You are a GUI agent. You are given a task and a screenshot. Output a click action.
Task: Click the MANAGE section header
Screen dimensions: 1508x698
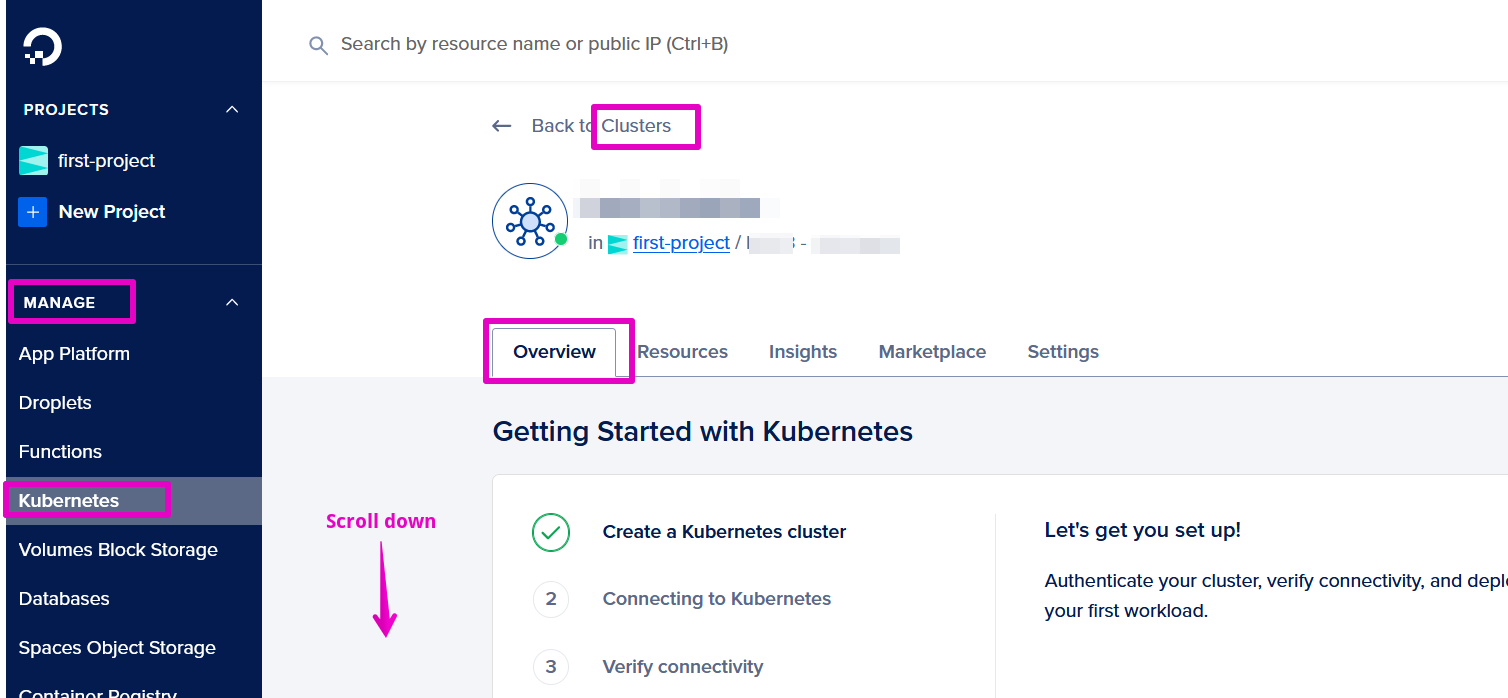pos(59,302)
